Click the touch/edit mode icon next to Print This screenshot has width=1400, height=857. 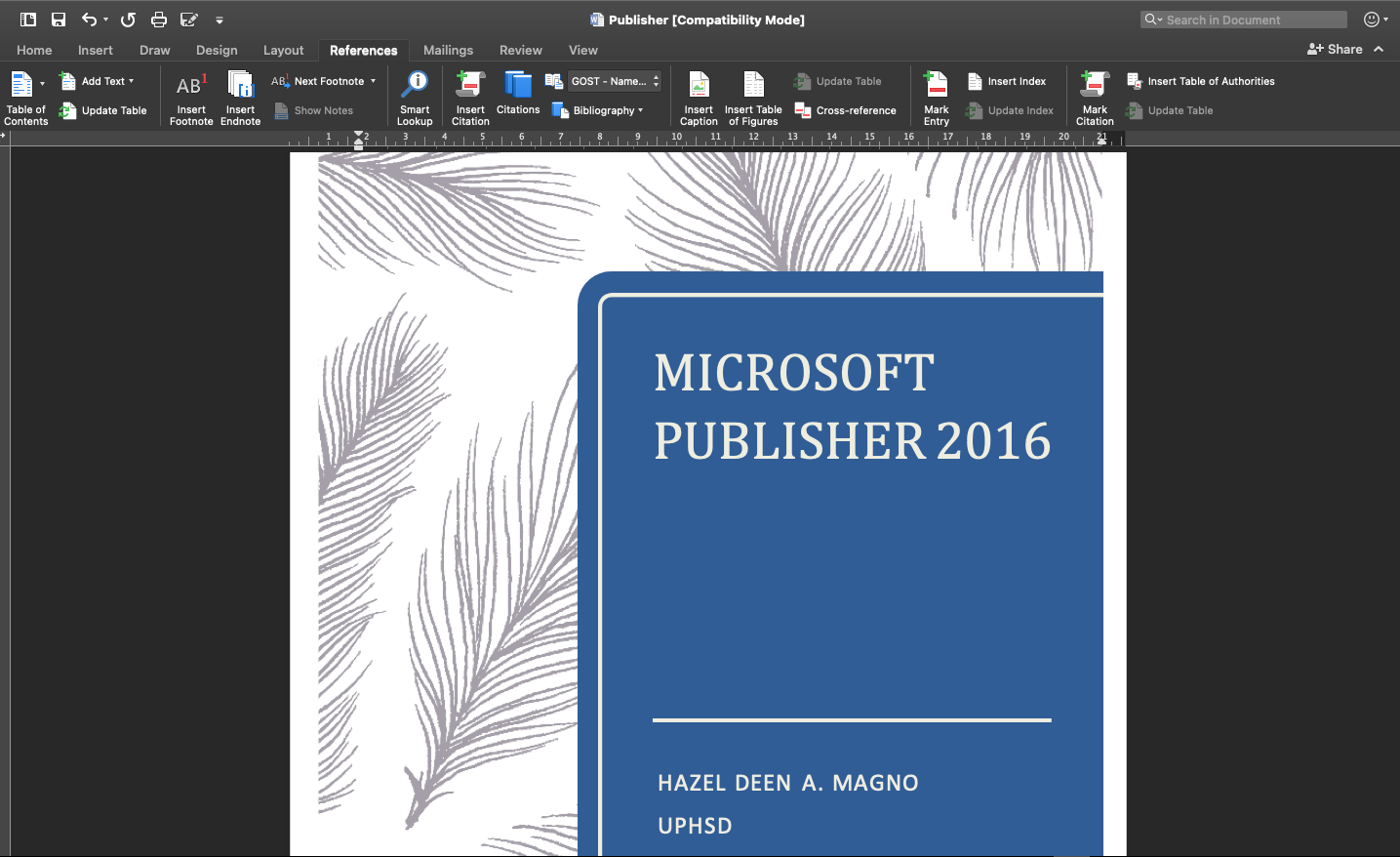(x=189, y=20)
